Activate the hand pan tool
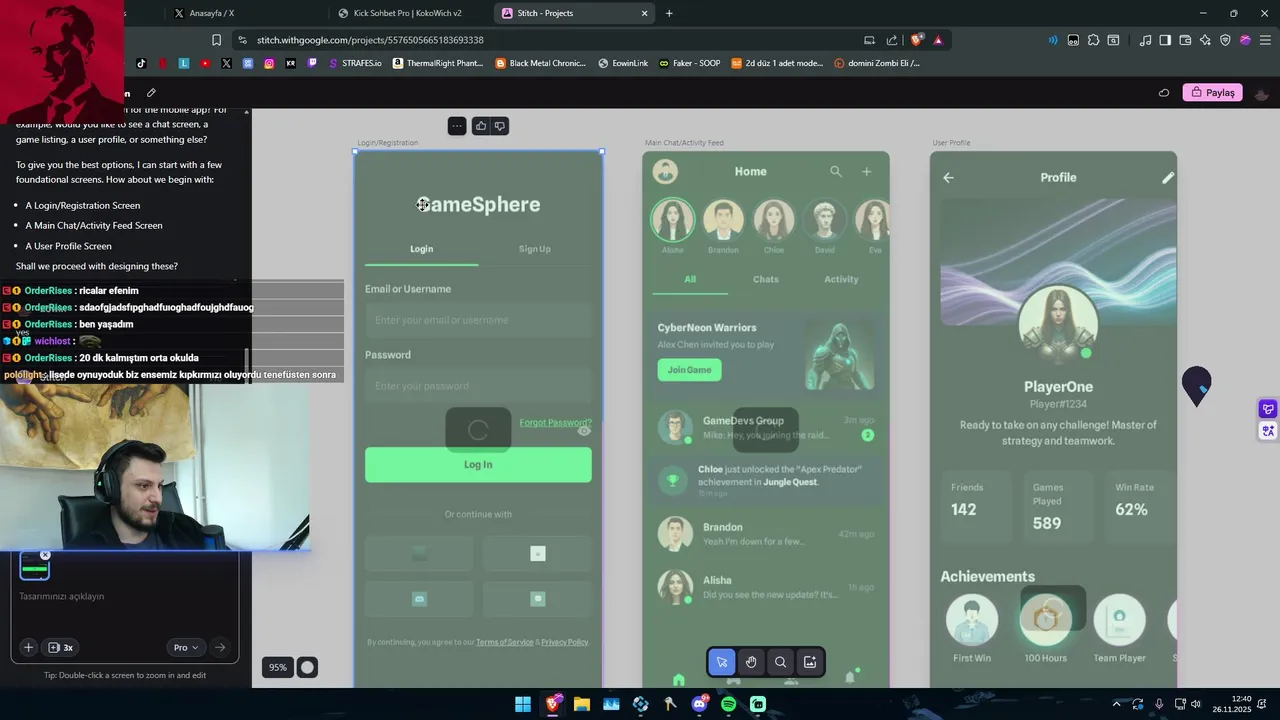The width and height of the screenshot is (1280, 720). pyautogui.click(x=751, y=662)
